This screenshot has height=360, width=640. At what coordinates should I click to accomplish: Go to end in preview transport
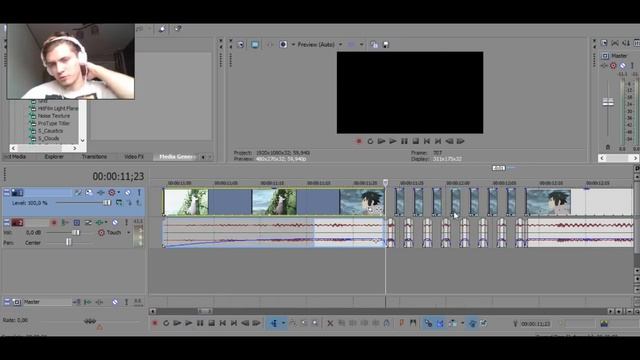click(438, 141)
